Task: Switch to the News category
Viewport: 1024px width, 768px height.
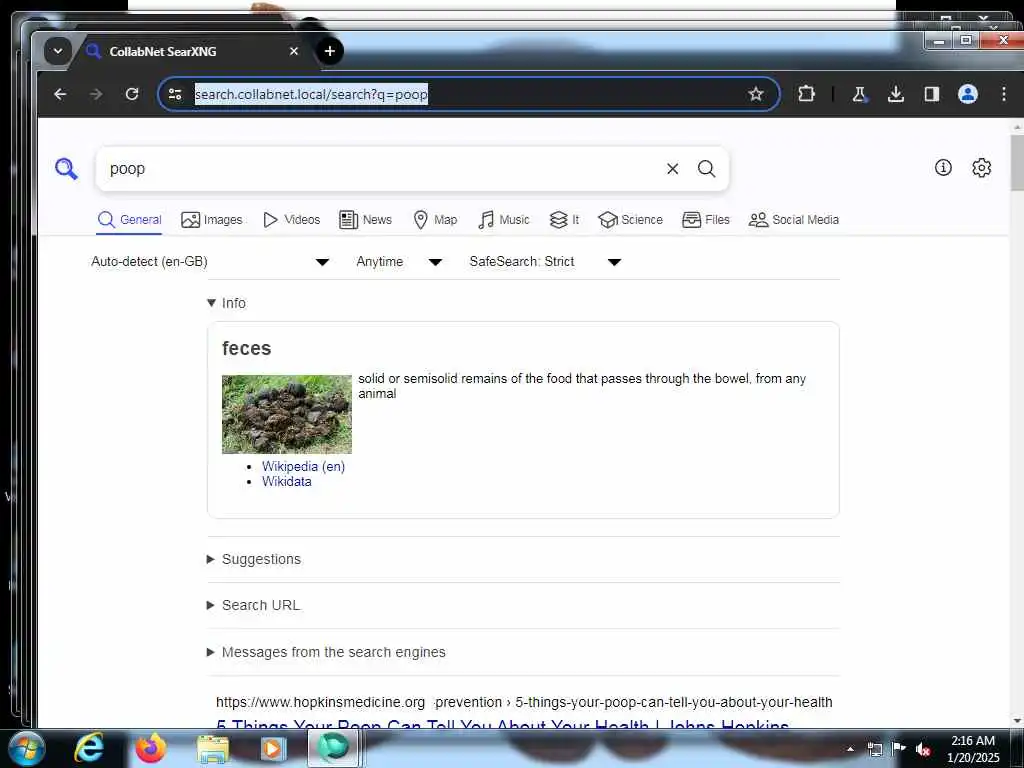Action: (x=366, y=219)
